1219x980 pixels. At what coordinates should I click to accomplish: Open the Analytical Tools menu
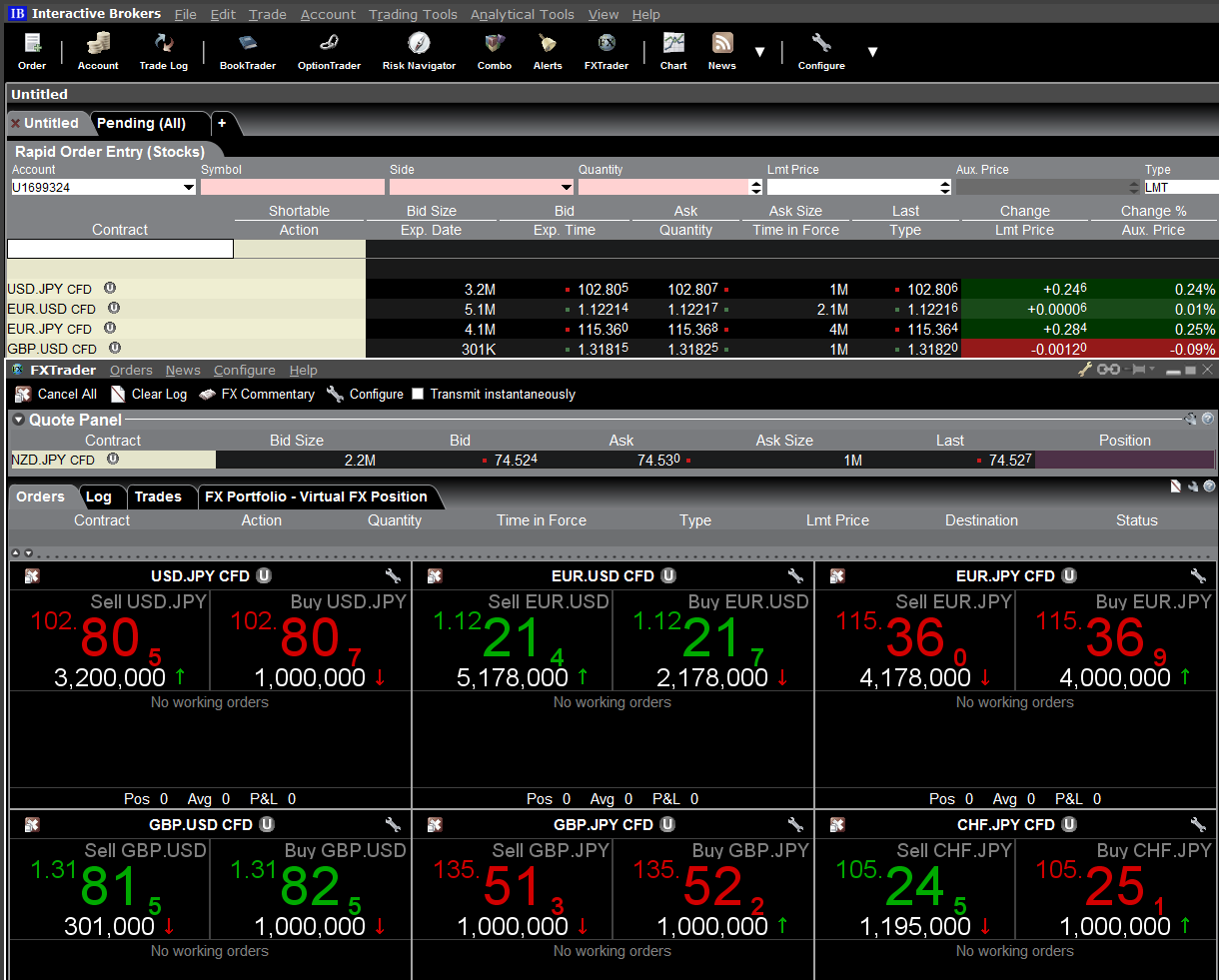523,14
